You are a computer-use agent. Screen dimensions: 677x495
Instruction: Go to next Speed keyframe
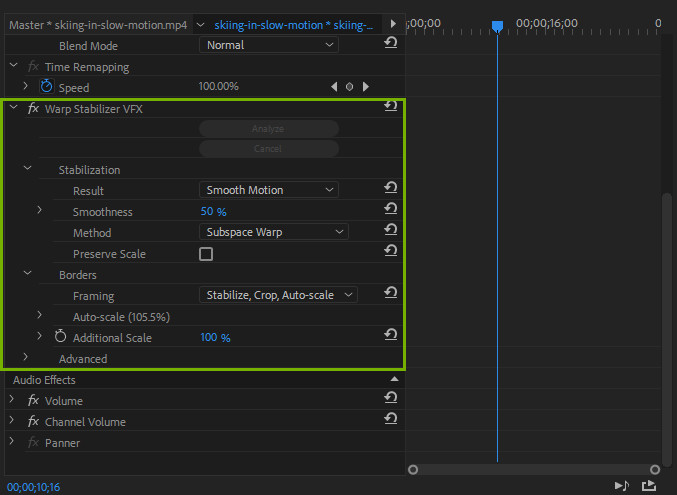tap(366, 87)
